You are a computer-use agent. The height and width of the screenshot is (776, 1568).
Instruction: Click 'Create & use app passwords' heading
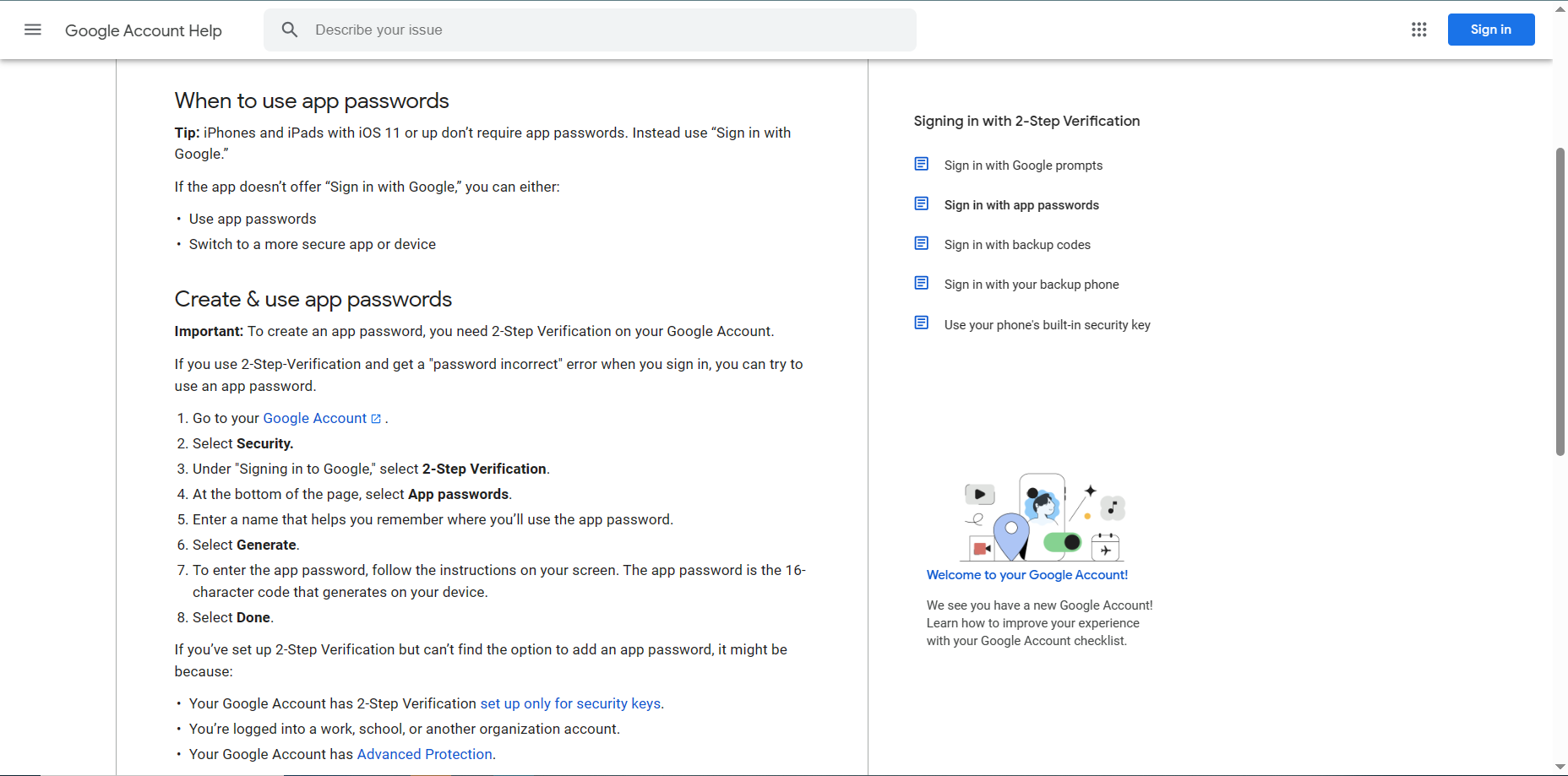[x=313, y=299]
